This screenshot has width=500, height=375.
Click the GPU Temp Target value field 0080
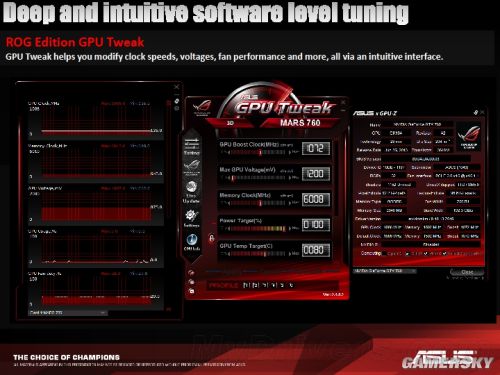click(x=316, y=250)
